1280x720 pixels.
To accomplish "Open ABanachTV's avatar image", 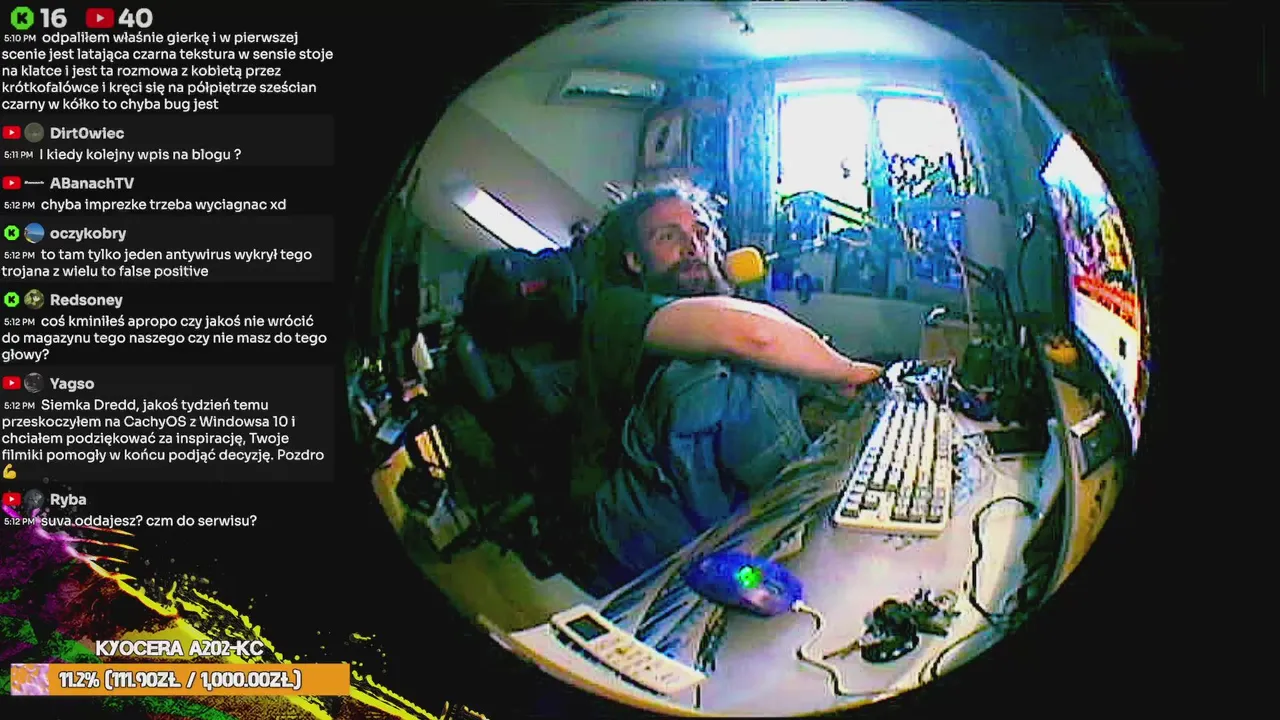I will (x=34, y=183).
